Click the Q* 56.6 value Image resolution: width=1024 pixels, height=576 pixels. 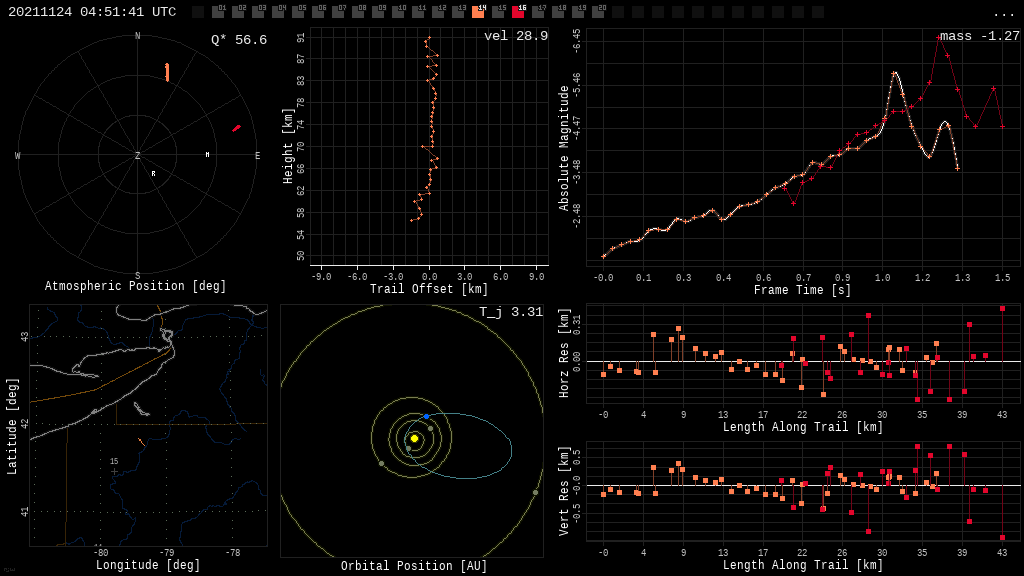tap(239, 40)
